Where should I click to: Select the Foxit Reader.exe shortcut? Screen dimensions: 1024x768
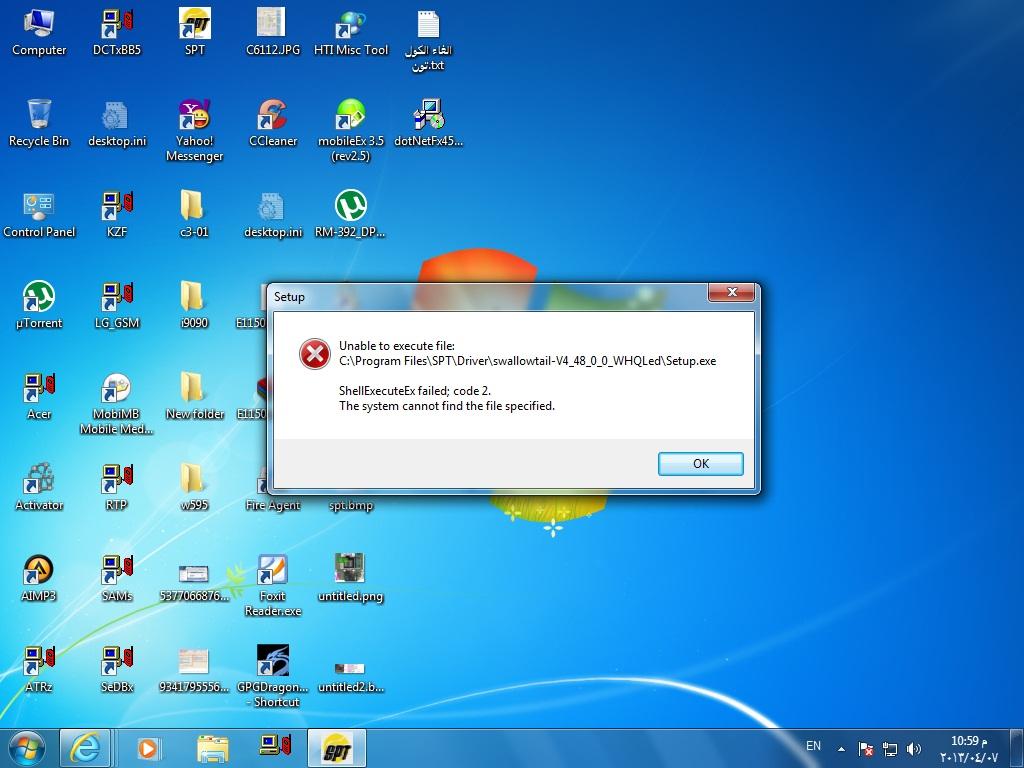click(x=272, y=586)
